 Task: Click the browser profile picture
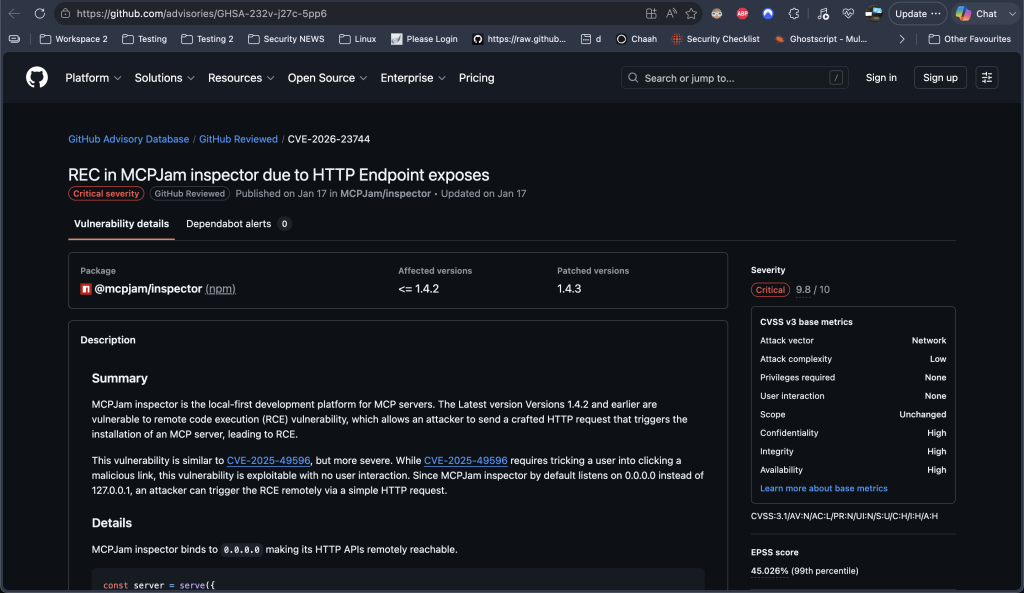click(x=873, y=13)
